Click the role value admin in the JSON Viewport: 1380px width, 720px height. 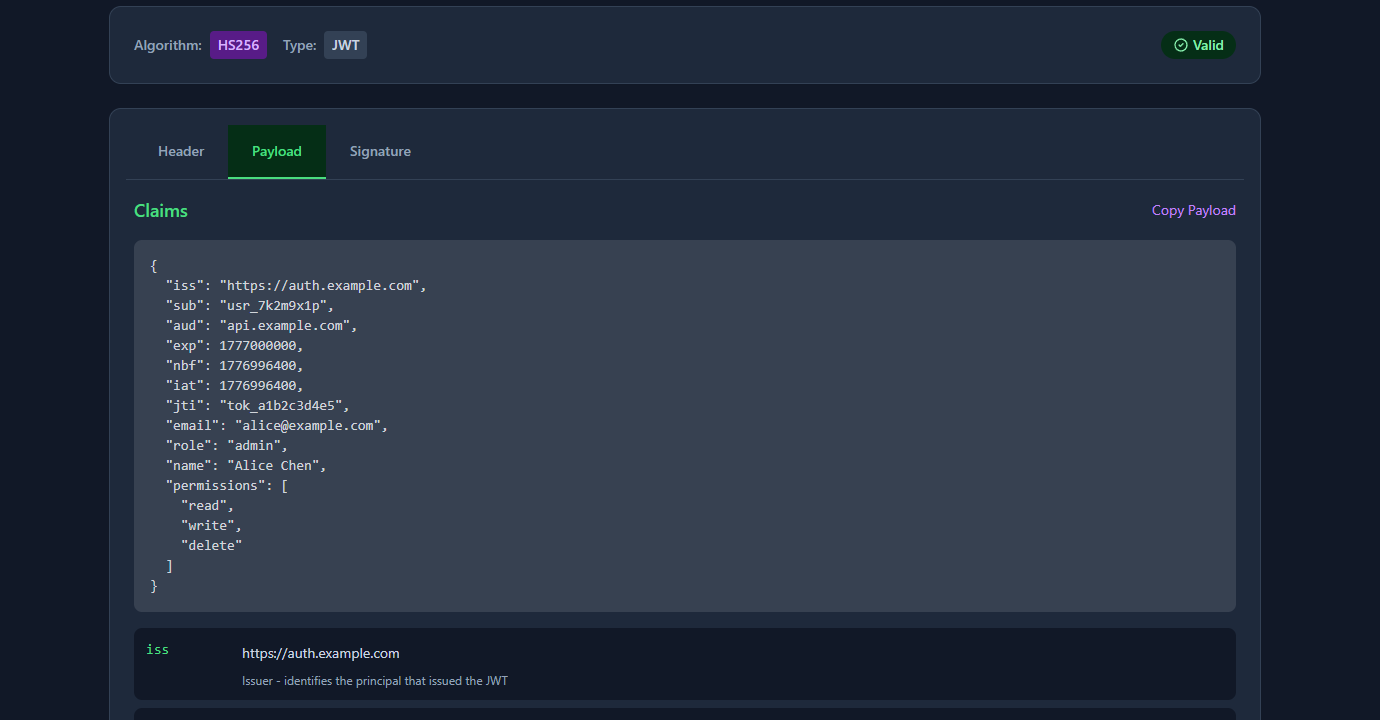pyautogui.click(x=255, y=445)
